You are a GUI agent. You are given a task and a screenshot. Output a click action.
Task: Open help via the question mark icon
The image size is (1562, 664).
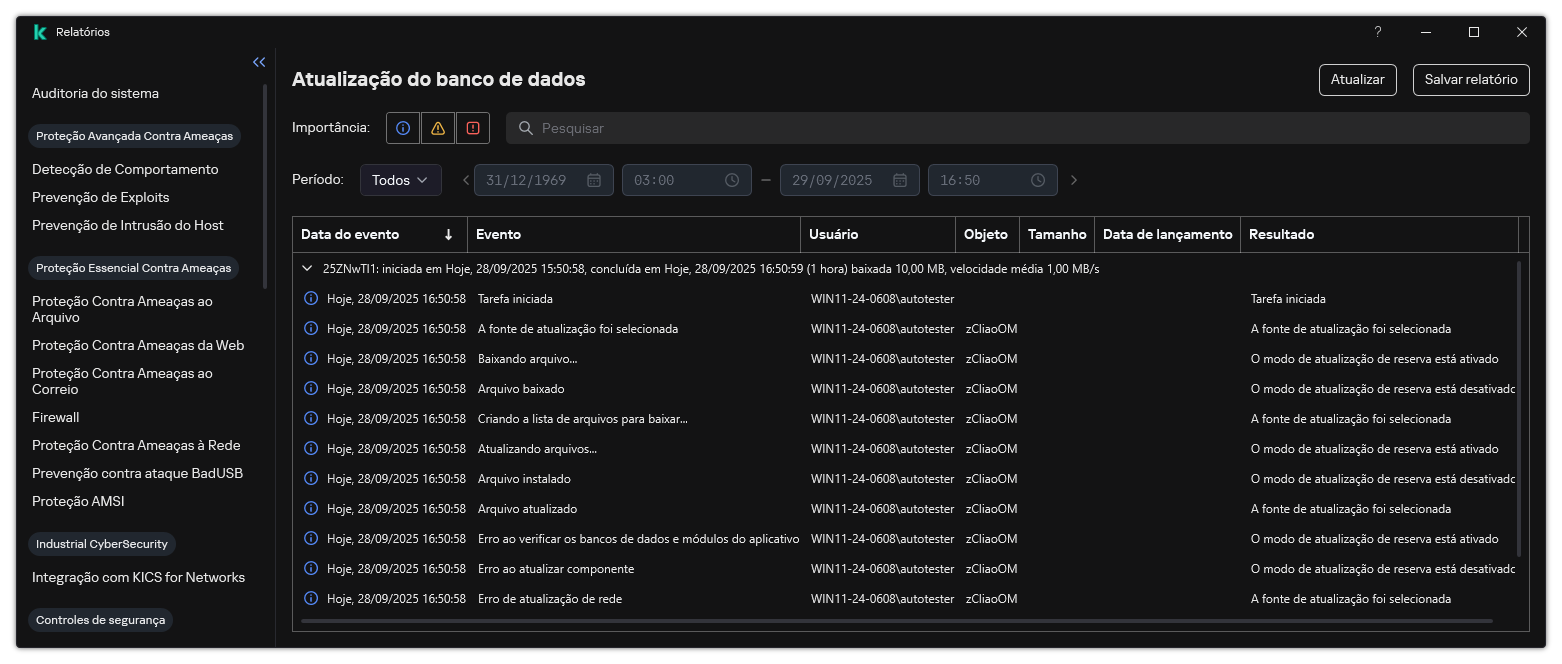coord(1377,32)
